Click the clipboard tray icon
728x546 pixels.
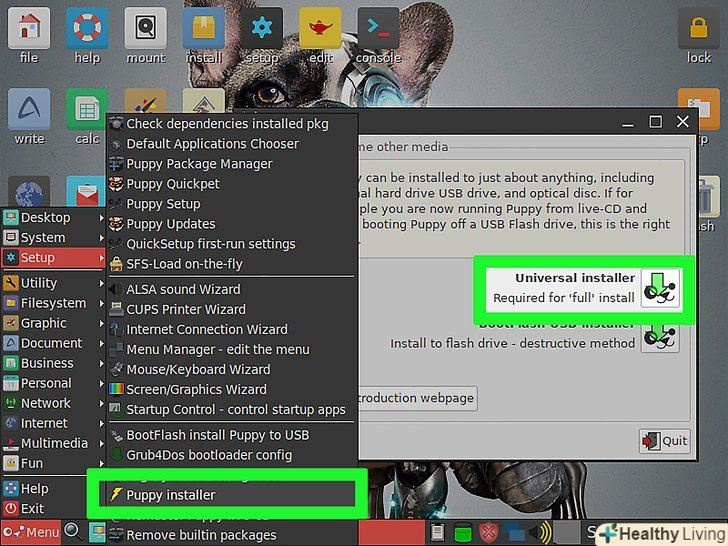pos(437,533)
